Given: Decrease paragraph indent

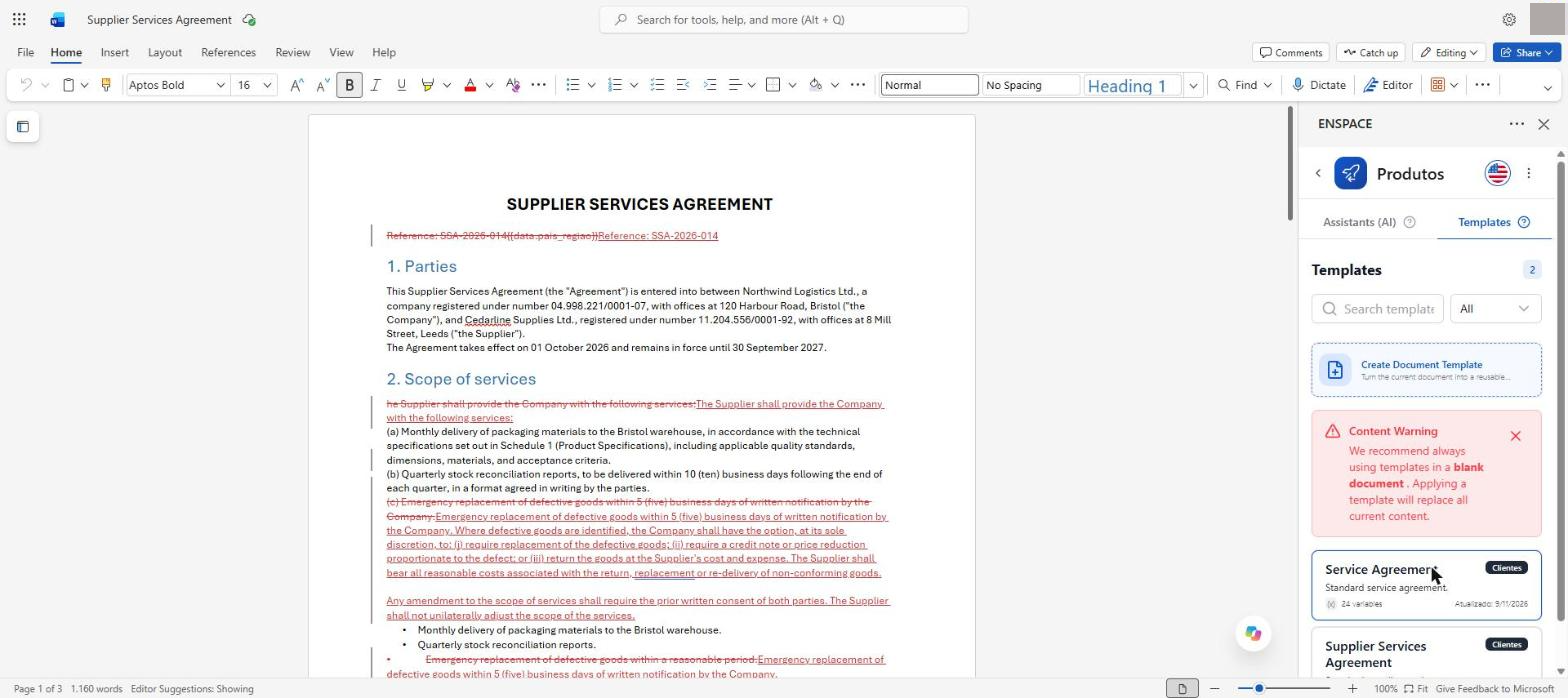Looking at the screenshot, I should (x=683, y=85).
